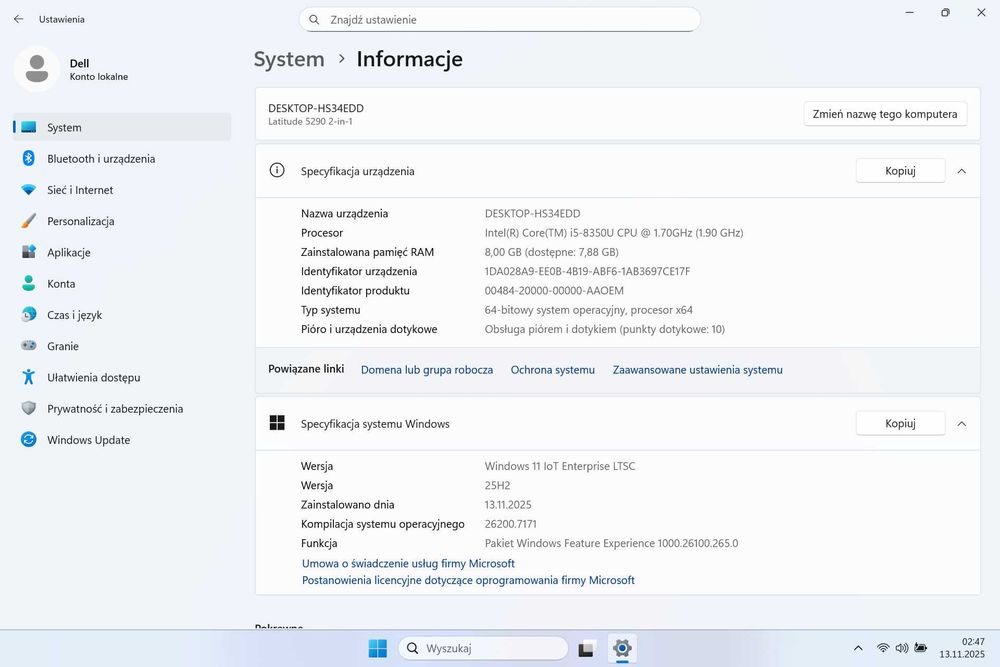Click the taskbar Wyszukaj search box

(483, 649)
